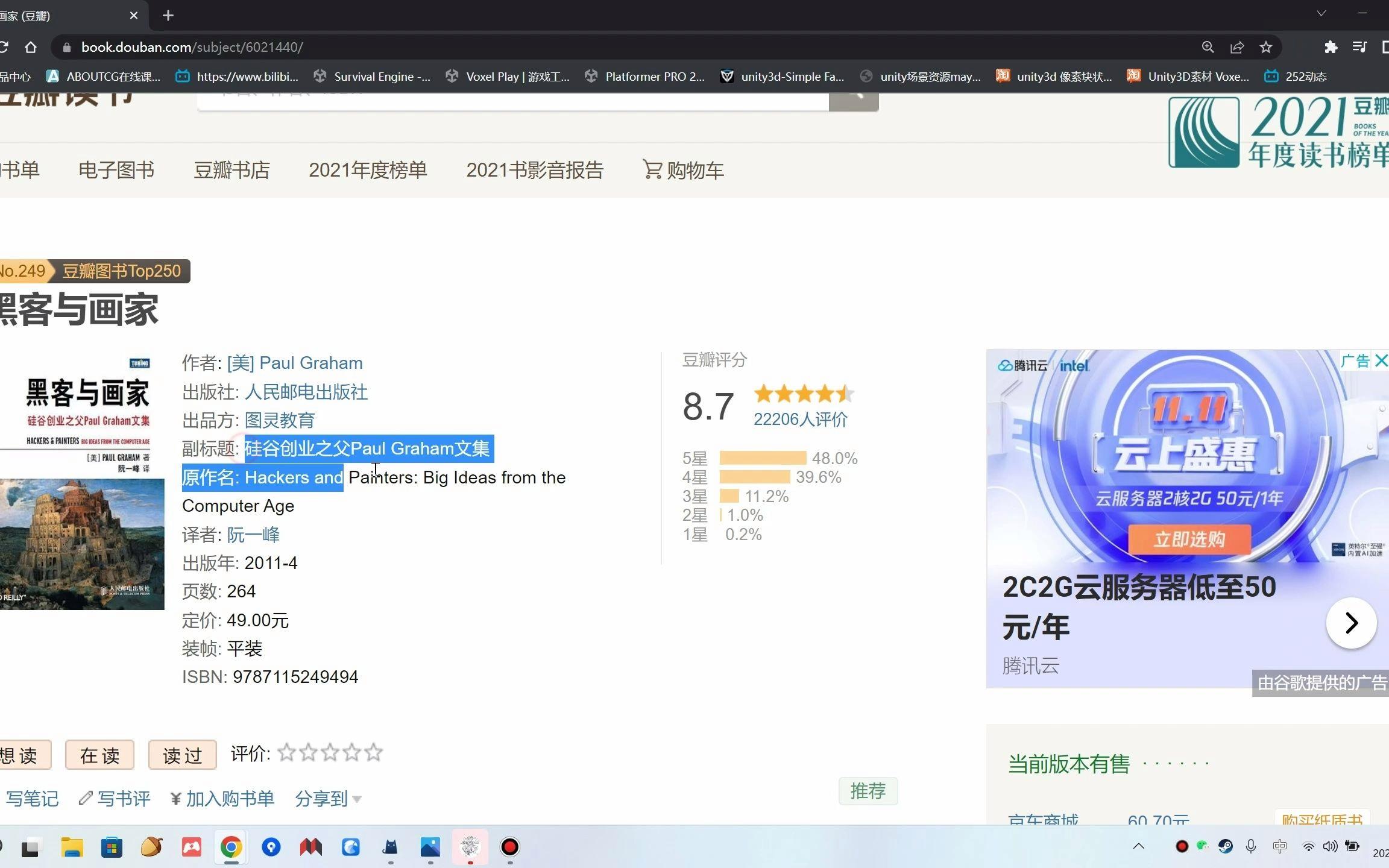
Task: Expand the 分享到 dropdown
Action: click(x=328, y=799)
